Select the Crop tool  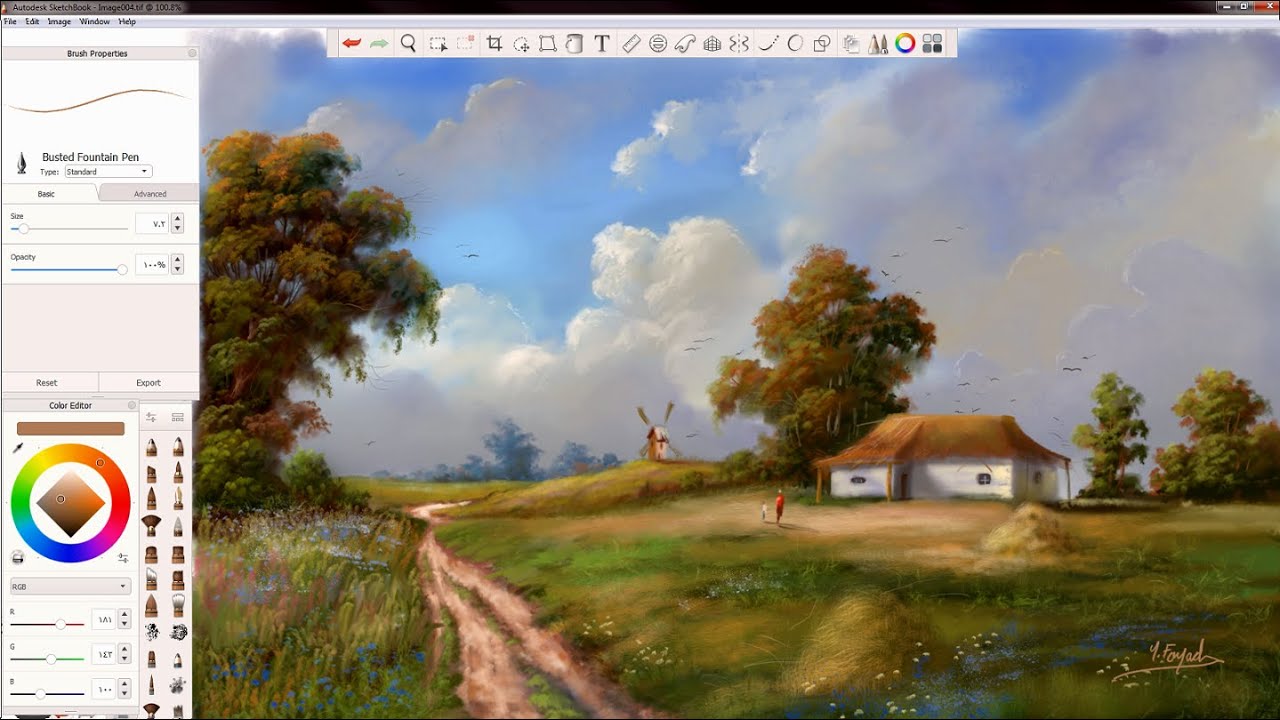(x=494, y=43)
